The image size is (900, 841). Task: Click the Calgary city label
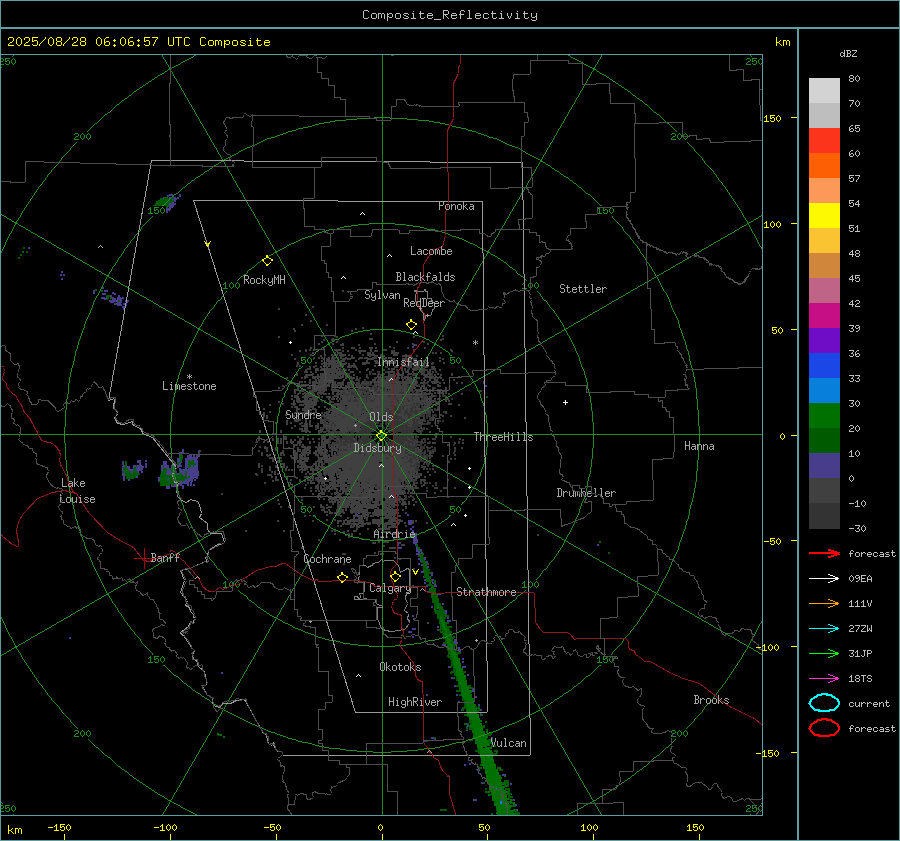point(390,588)
